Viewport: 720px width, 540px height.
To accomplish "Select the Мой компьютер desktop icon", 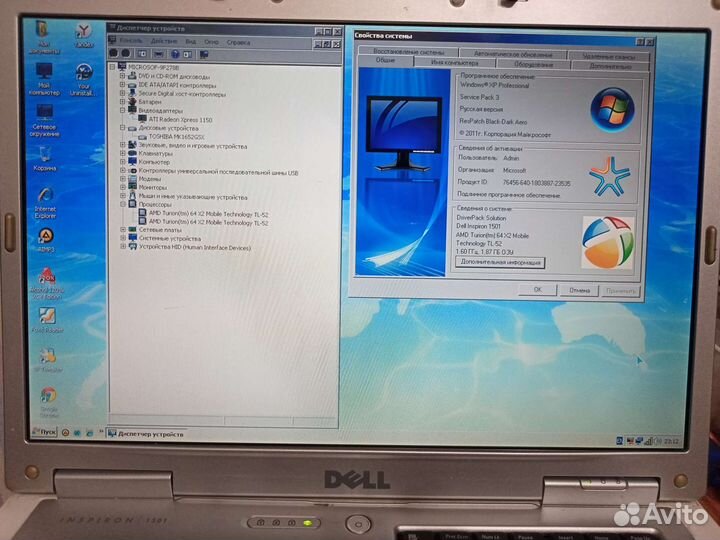I will click(44, 79).
